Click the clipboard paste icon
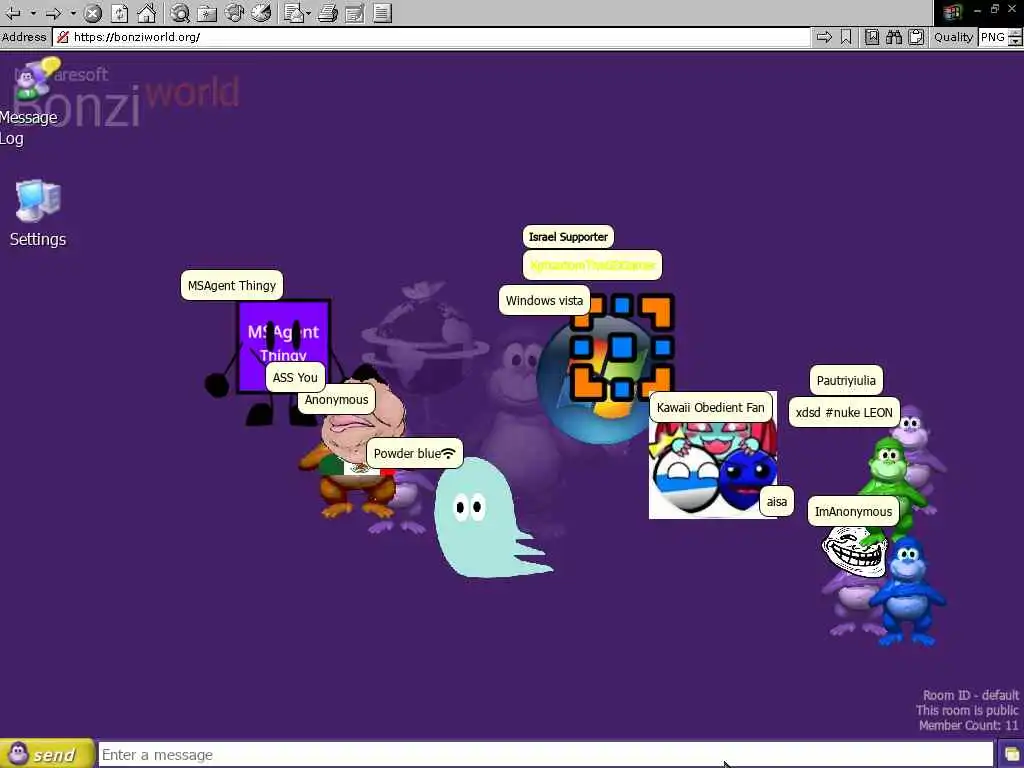This screenshot has height=768, width=1024. [x=916, y=37]
